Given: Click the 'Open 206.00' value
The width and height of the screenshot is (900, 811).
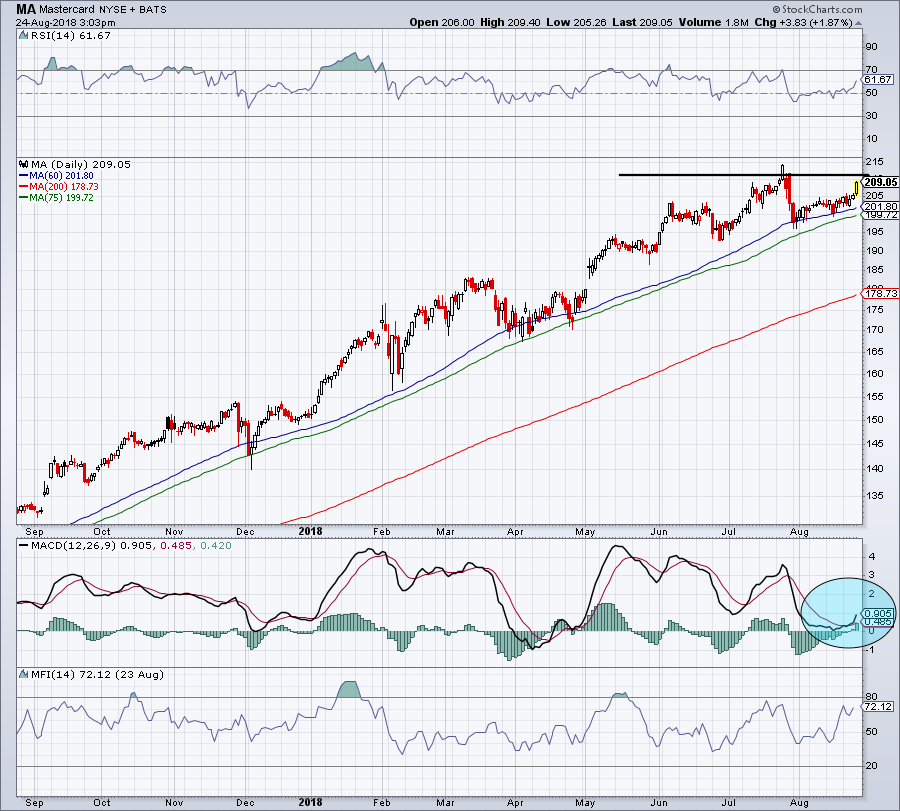Looking at the screenshot, I should tap(441, 22).
